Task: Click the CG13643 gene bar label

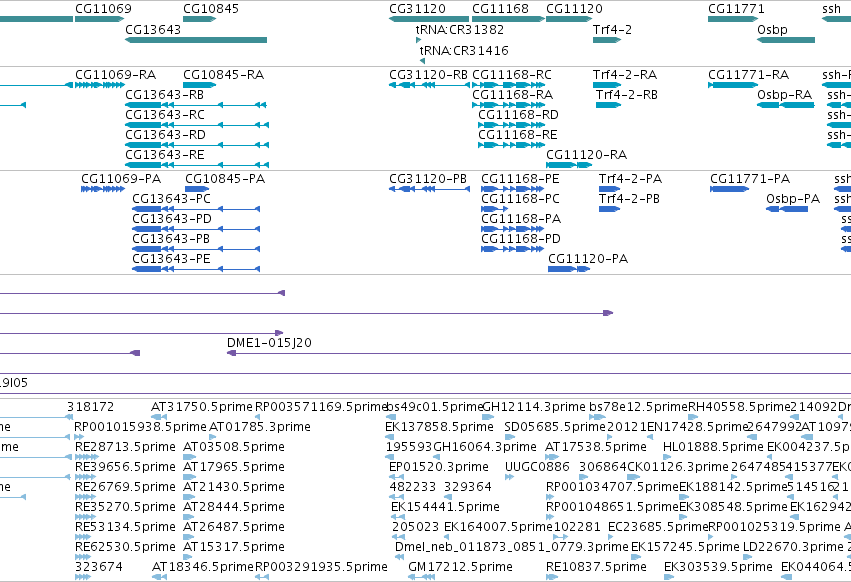Action: pyautogui.click(x=153, y=29)
